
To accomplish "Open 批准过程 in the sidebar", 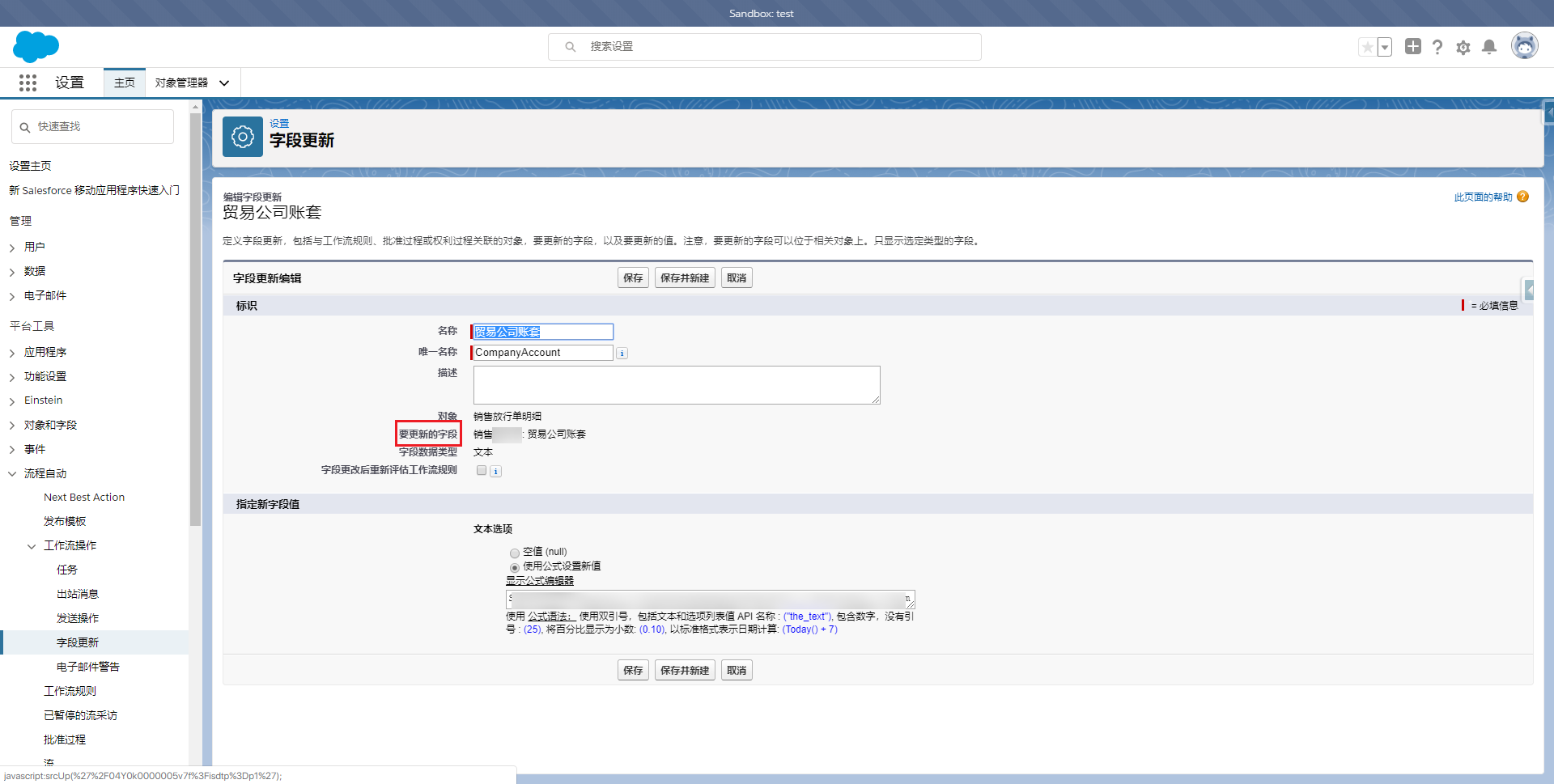I will pyautogui.click(x=65, y=740).
